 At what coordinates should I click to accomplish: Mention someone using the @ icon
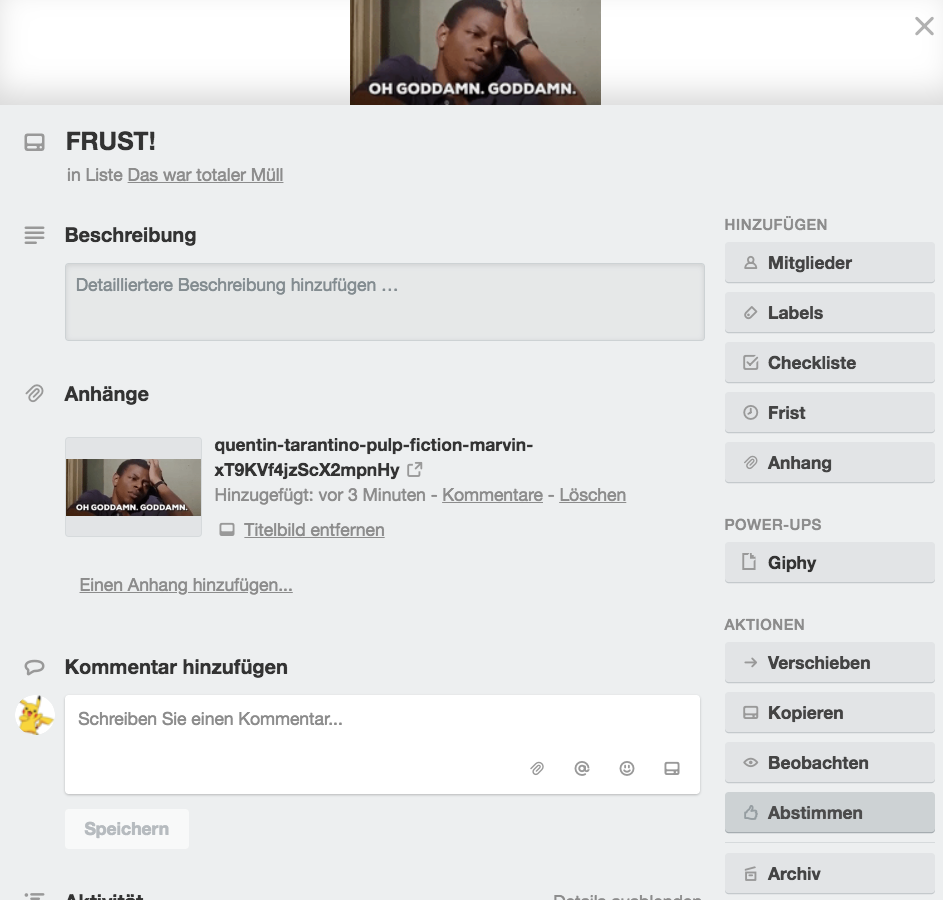click(582, 768)
